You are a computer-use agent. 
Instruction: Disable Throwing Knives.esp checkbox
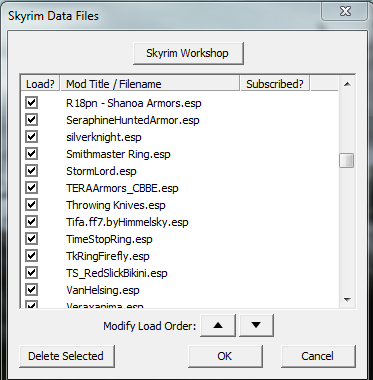(x=31, y=205)
